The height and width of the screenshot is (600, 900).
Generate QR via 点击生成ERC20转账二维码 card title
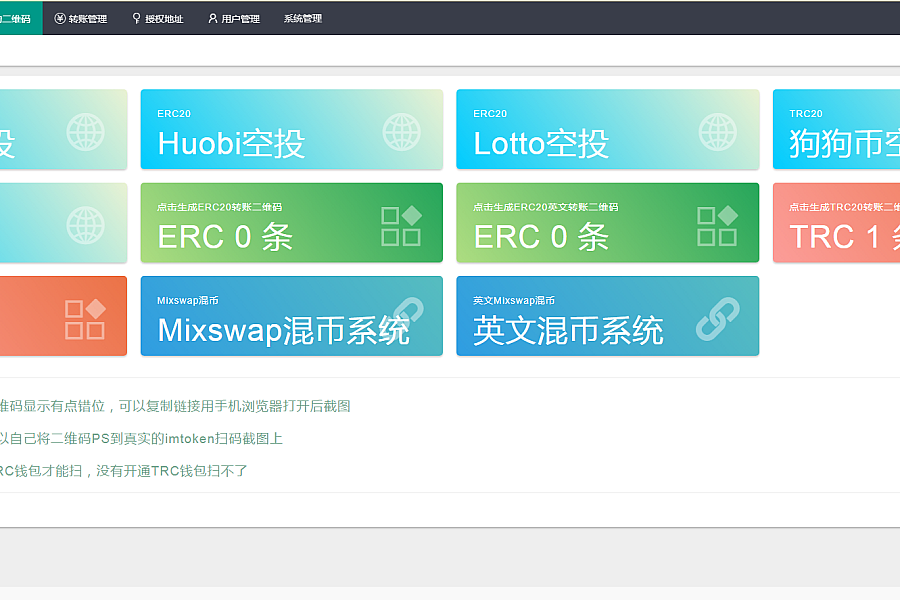[220, 207]
